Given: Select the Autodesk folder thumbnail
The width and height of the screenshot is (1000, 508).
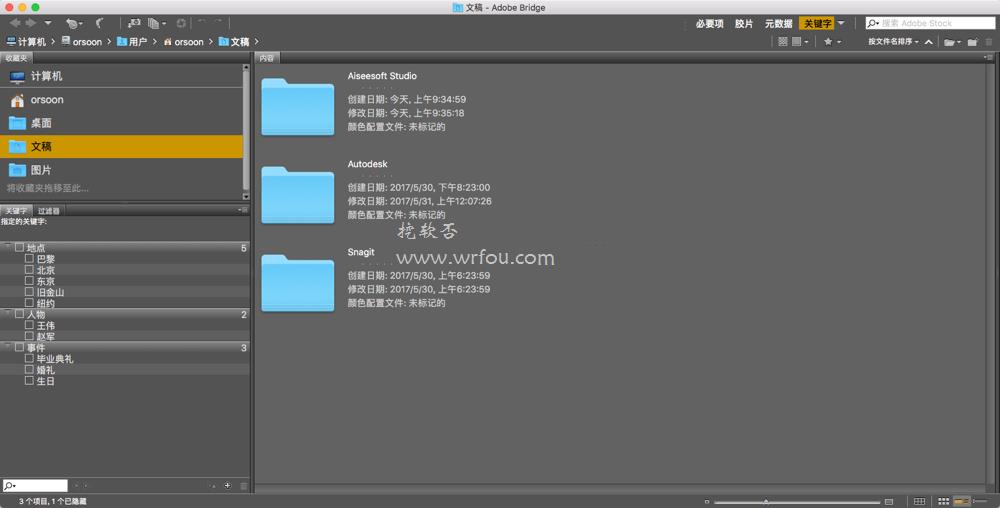Looking at the screenshot, I should 297,194.
